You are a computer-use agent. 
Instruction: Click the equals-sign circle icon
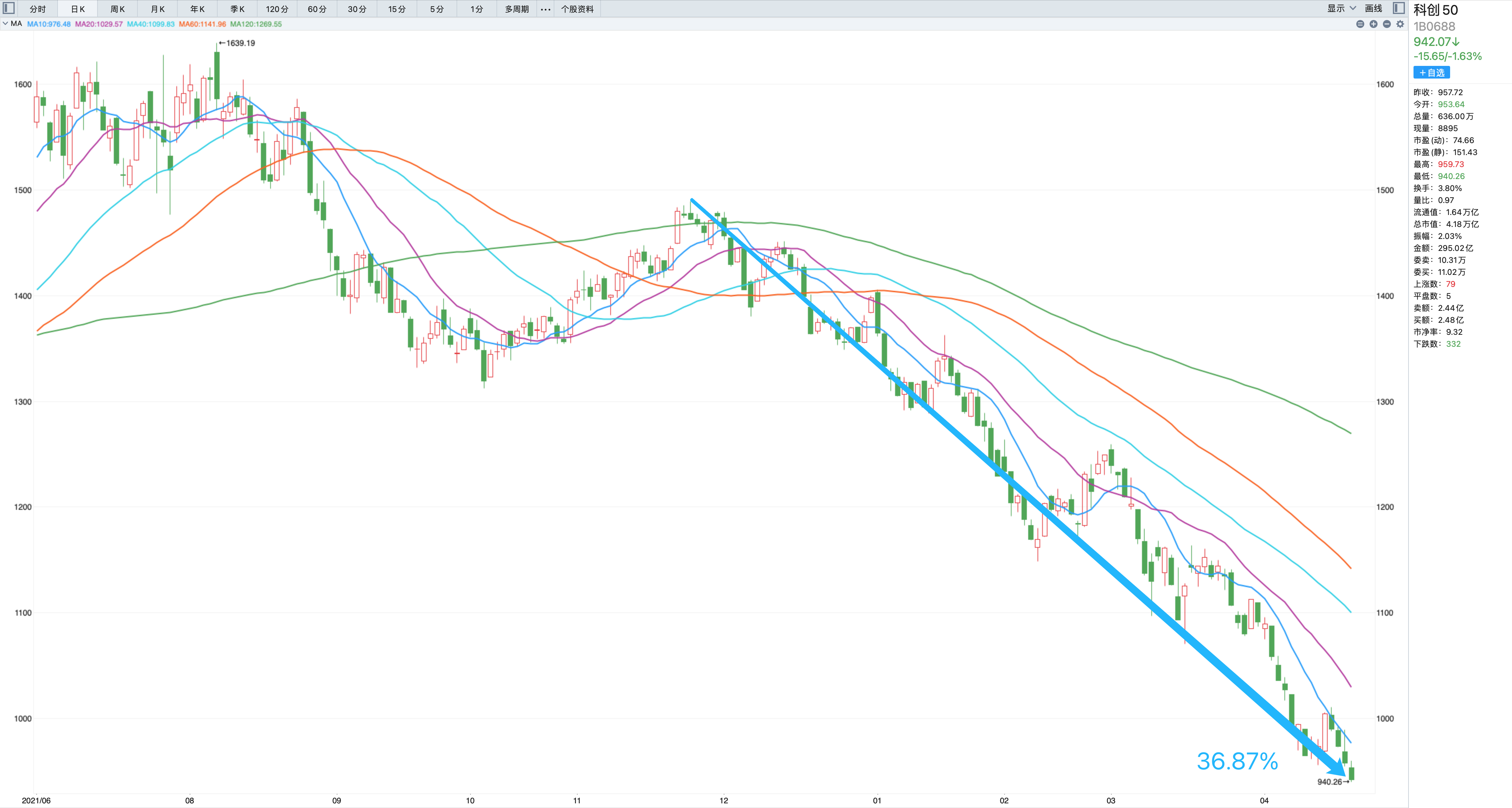1360,24
